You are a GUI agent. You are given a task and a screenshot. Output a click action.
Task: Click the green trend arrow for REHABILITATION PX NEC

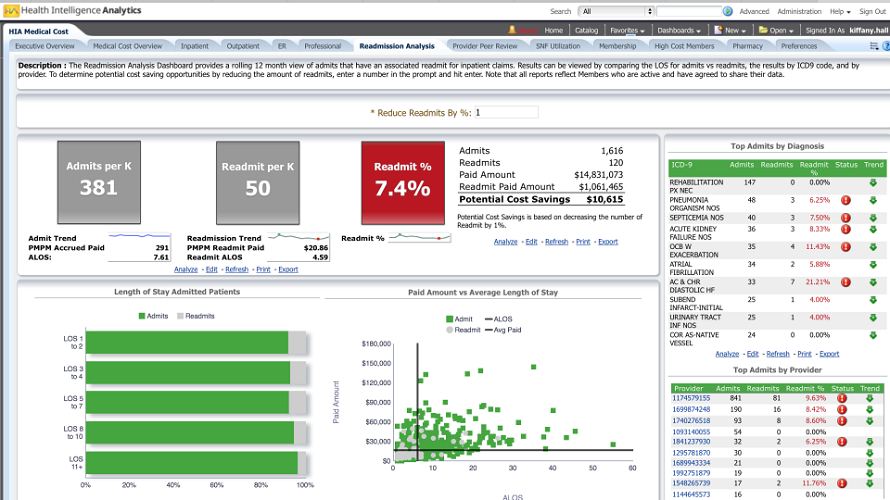[873, 183]
